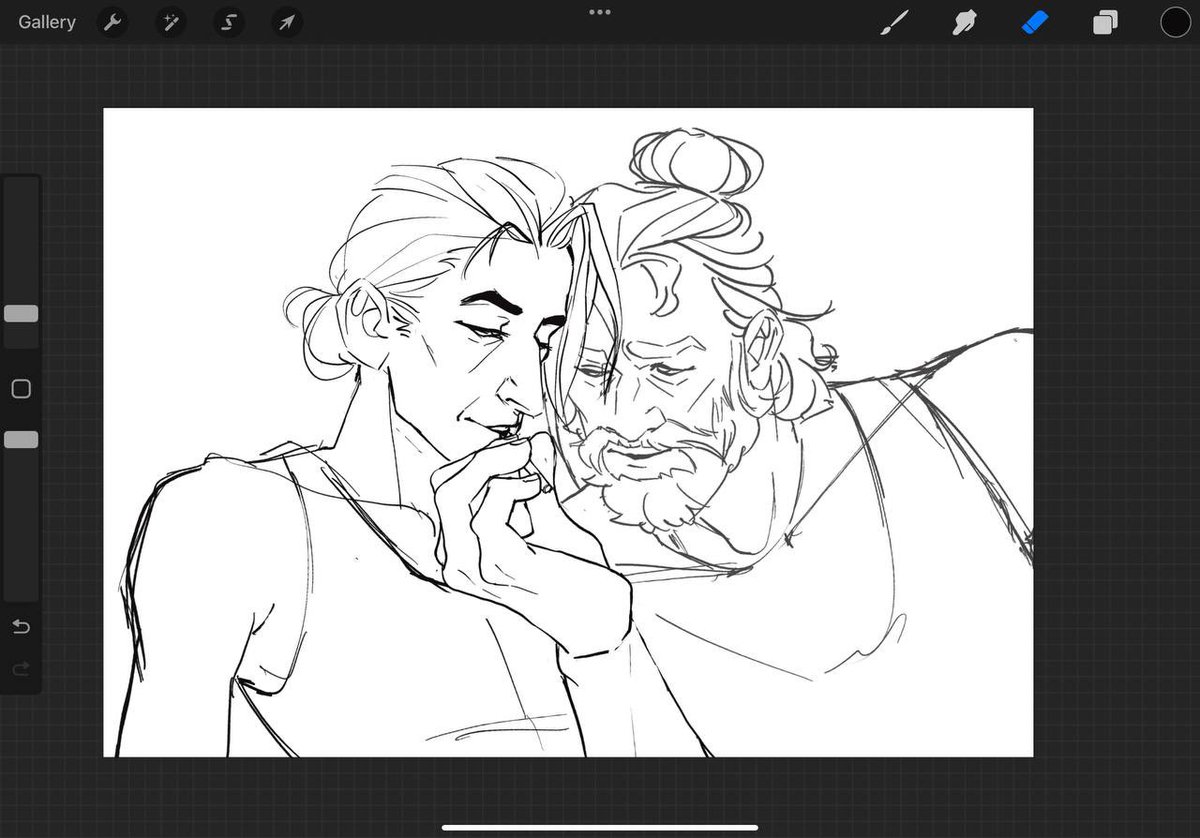Screen dimensions: 1200x838
Task: Open the Actions wrench menu
Action: click(112, 22)
